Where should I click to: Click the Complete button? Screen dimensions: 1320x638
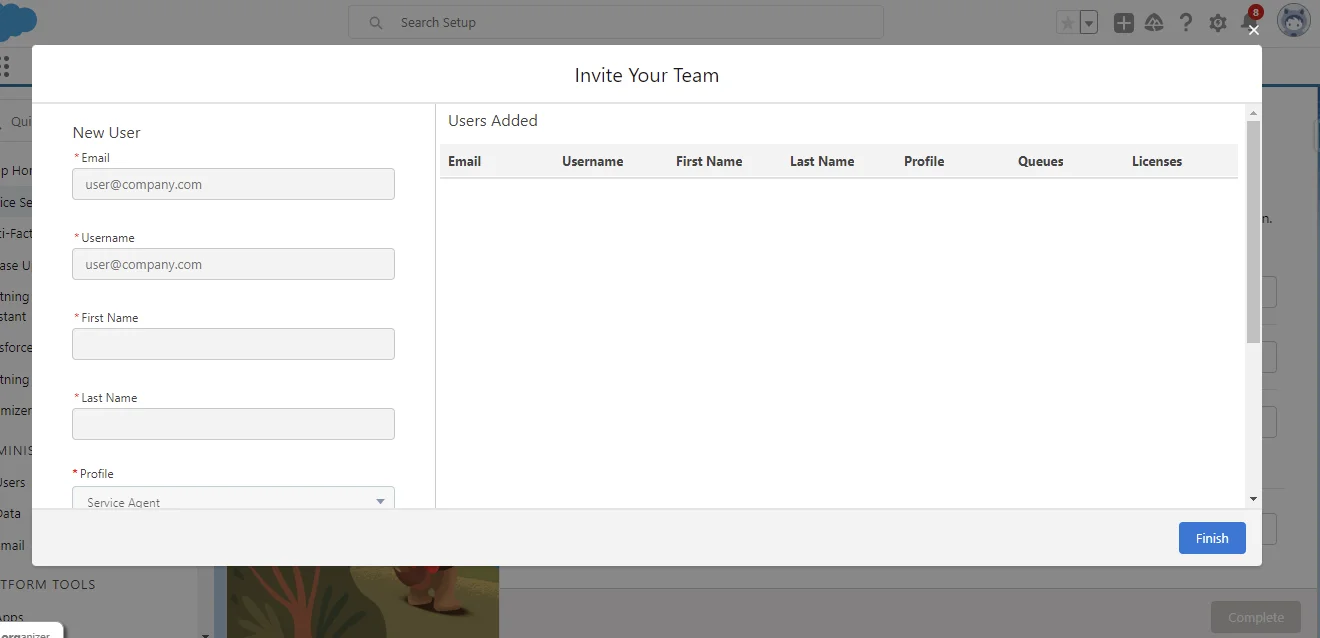[x=1255, y=617]
